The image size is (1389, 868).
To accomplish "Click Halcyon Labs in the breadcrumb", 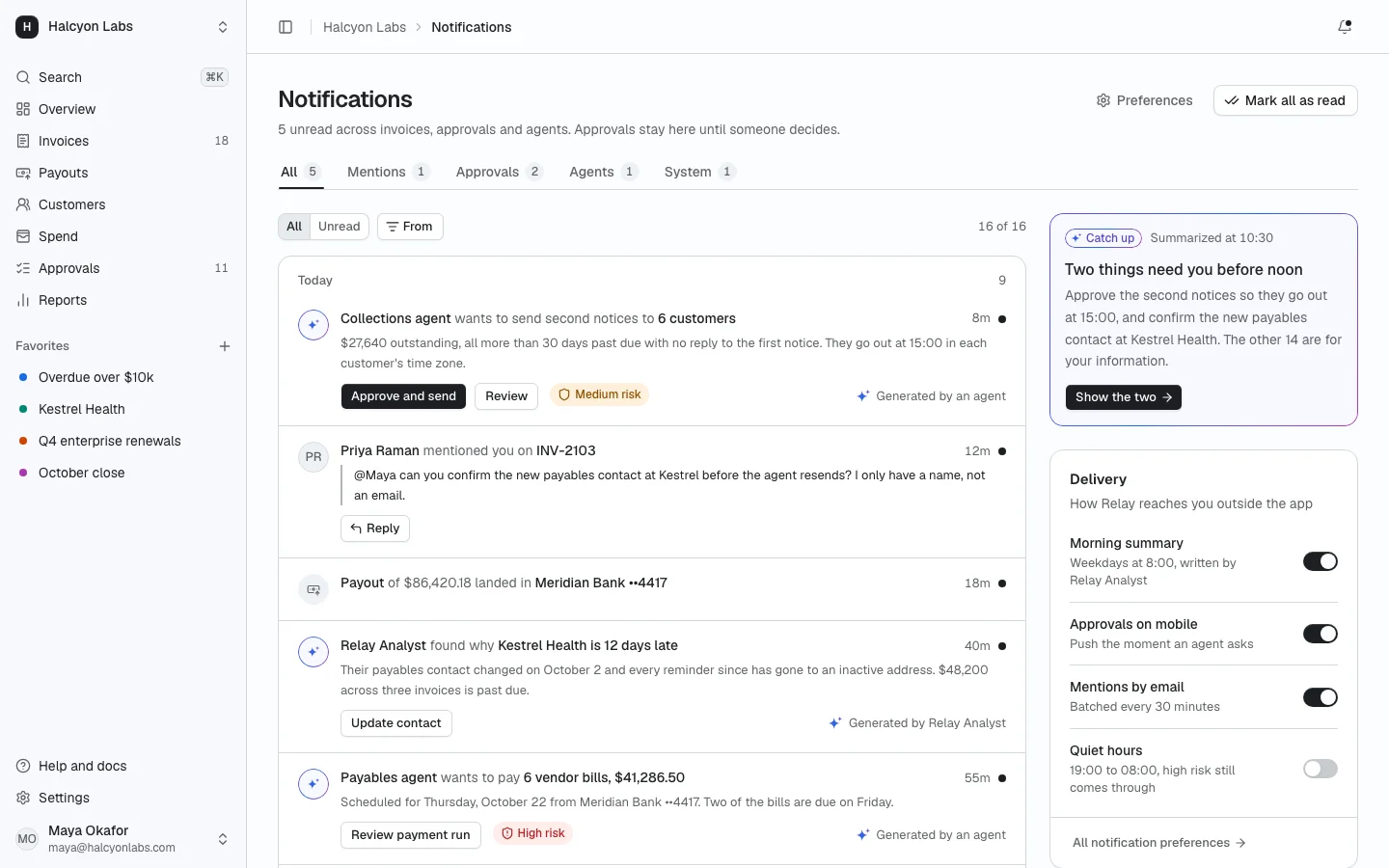I will (x=365, y=27).
